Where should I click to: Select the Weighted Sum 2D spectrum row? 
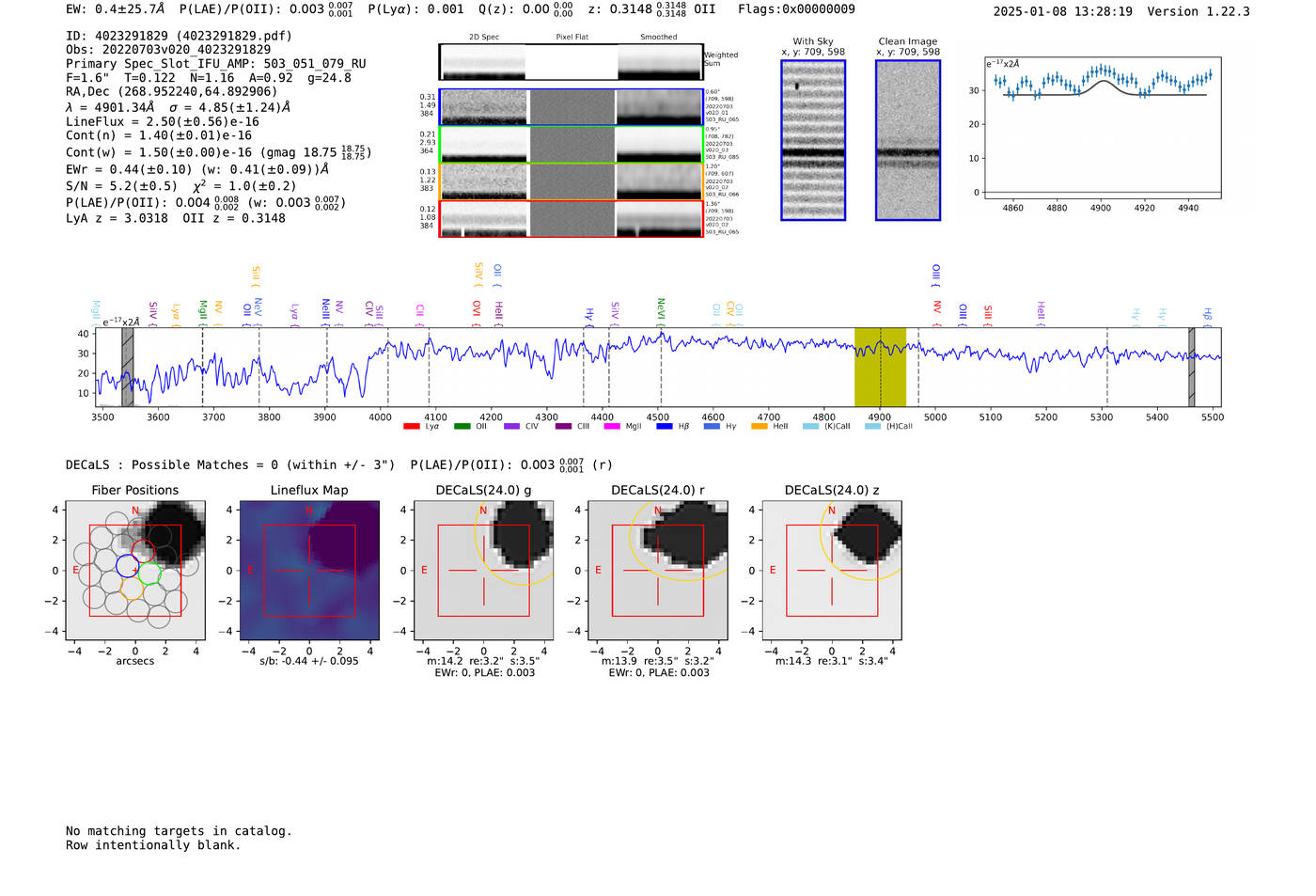(x=572, y=62)
